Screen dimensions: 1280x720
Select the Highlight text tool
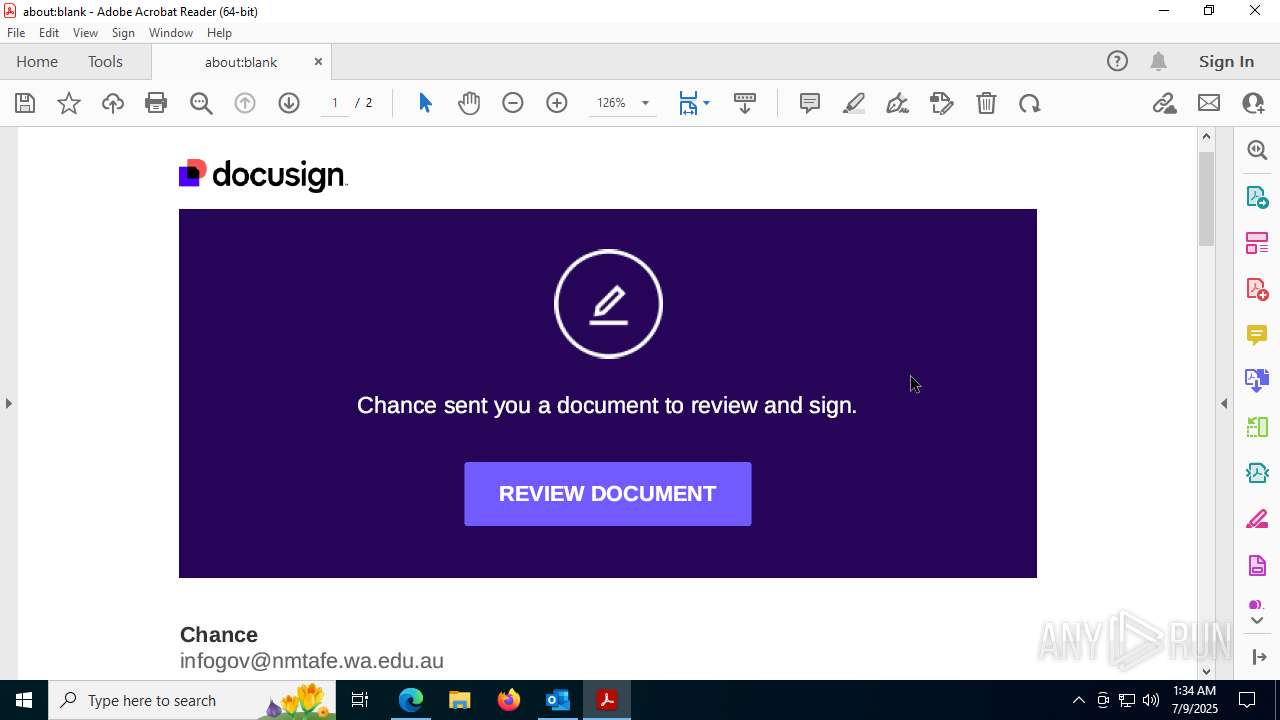pyautogui.click(x=854, y=103)
